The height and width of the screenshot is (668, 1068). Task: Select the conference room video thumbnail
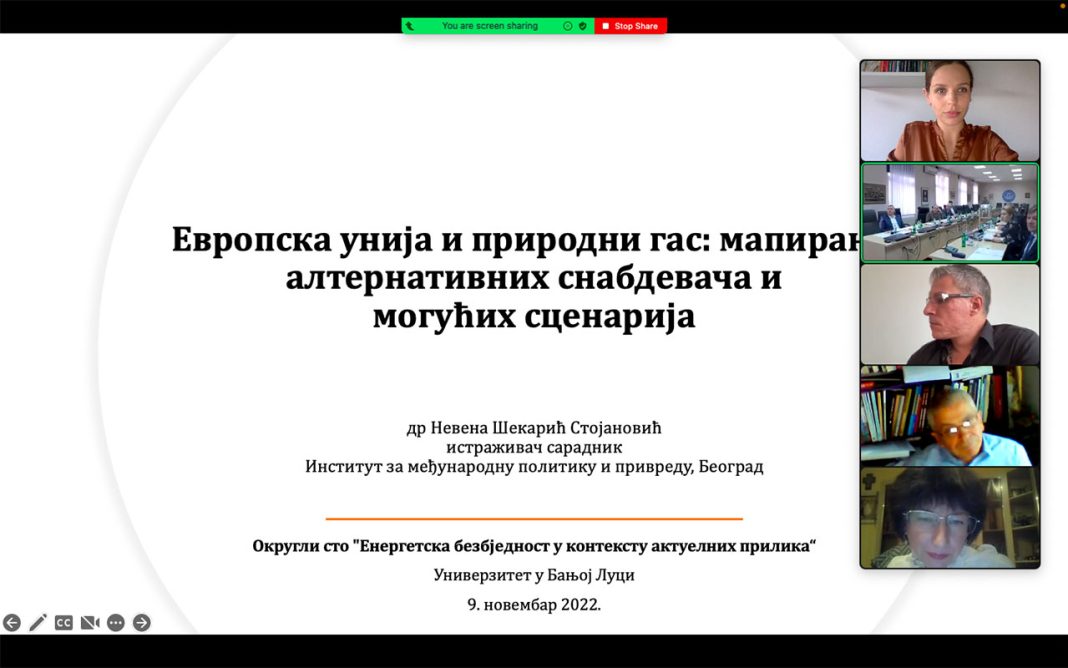(x=949, y=212)
